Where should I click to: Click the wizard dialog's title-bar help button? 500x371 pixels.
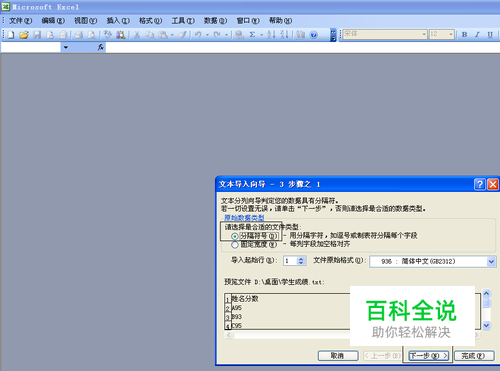tap(480, 184)
